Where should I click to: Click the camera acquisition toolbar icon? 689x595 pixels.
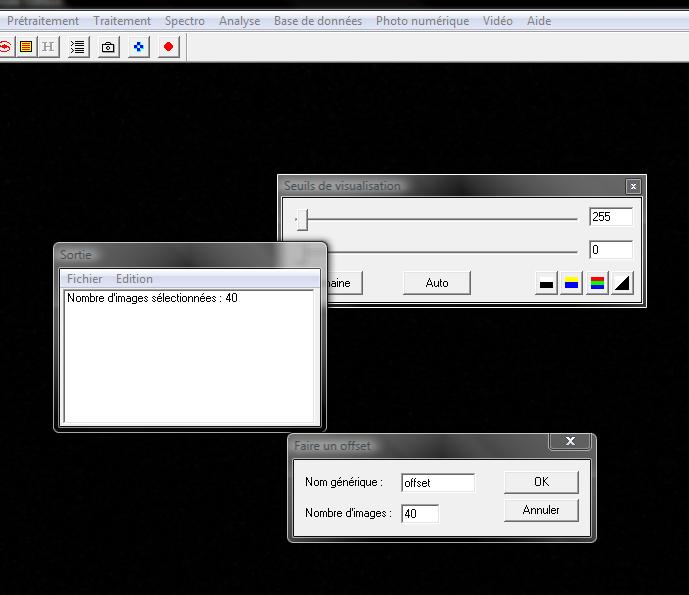(x=108, y=47)
